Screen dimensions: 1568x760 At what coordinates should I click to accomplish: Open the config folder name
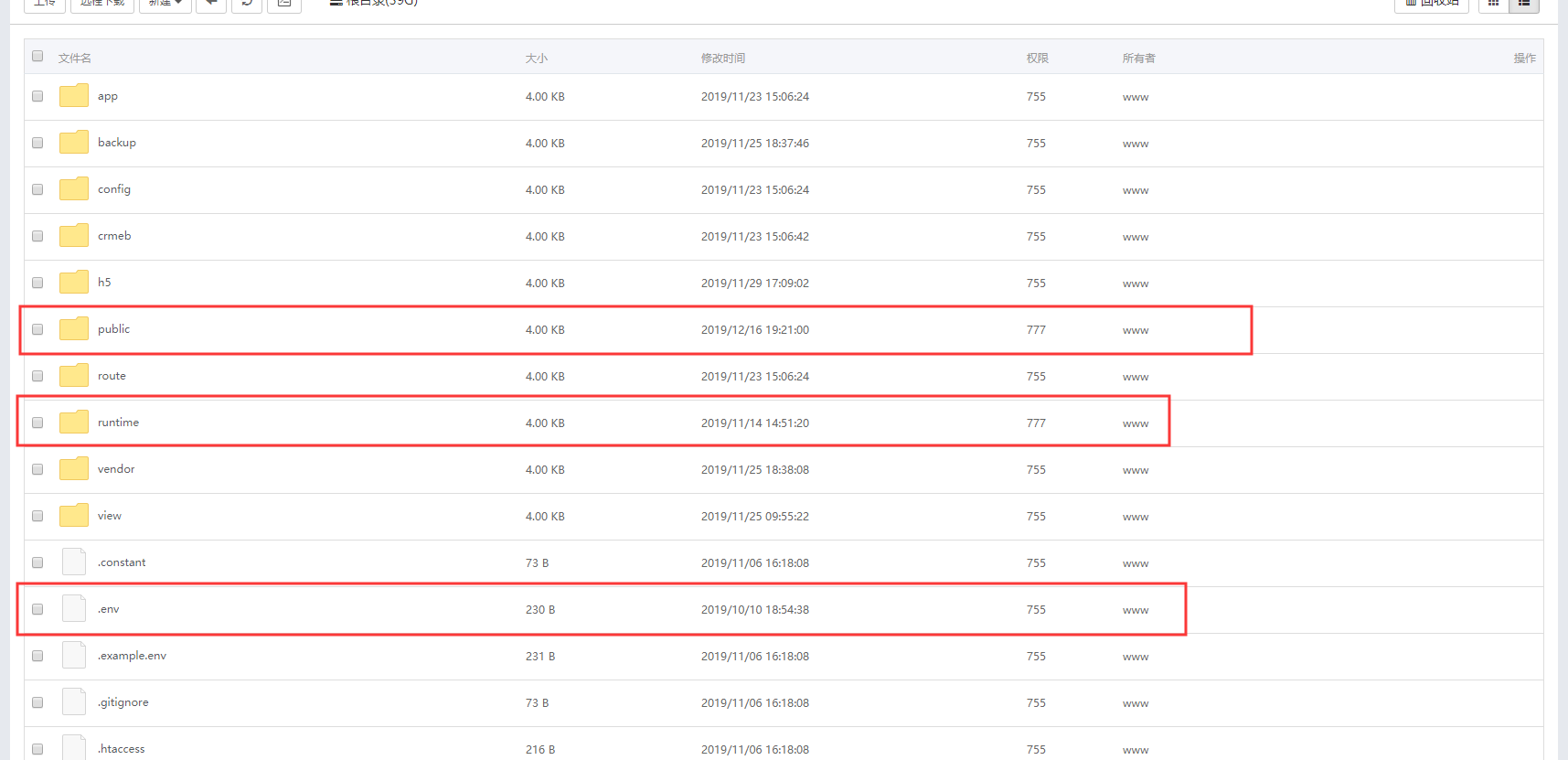pyautogui.click(x=114, y=189)
